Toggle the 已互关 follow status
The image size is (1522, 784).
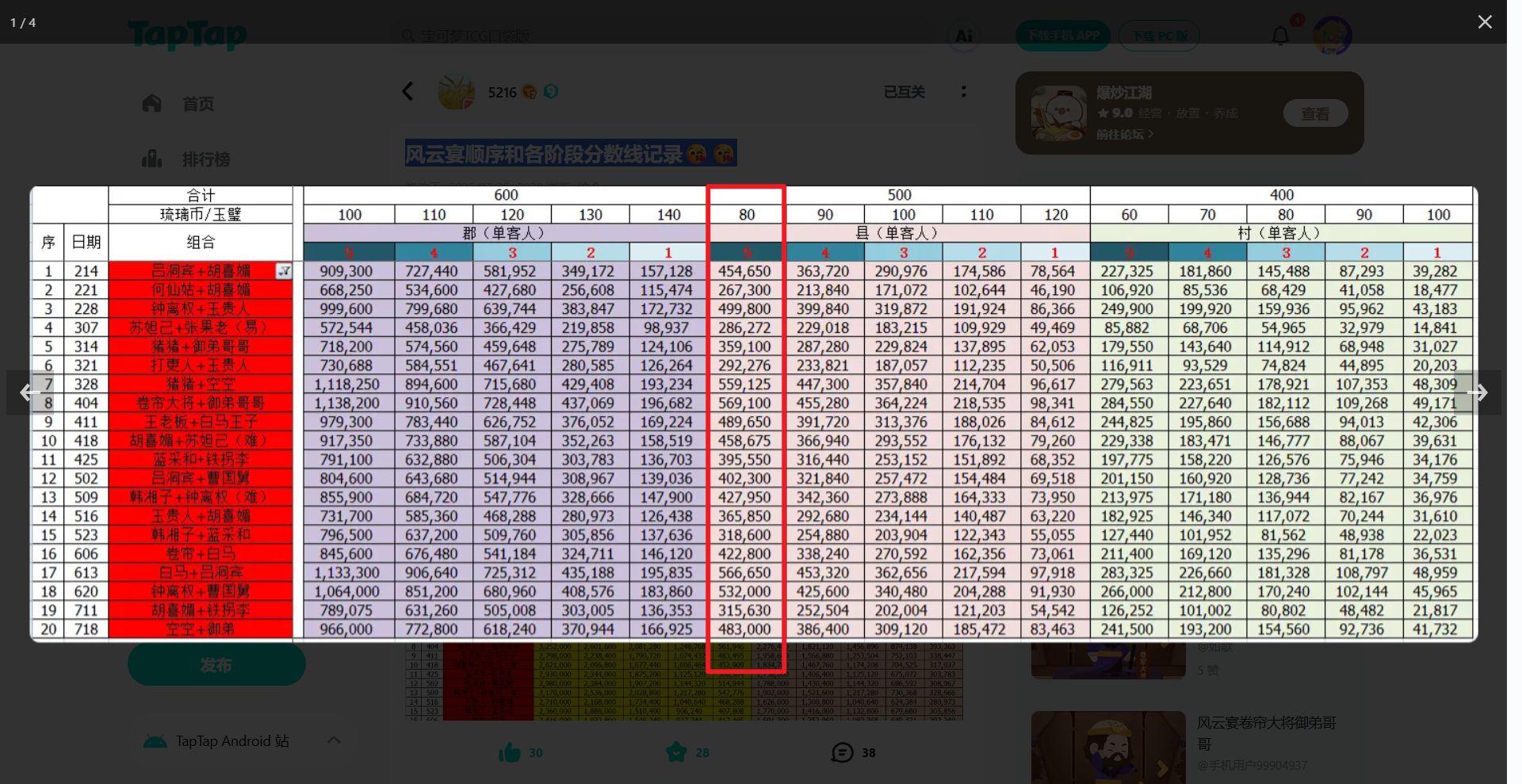coord(904,92)
